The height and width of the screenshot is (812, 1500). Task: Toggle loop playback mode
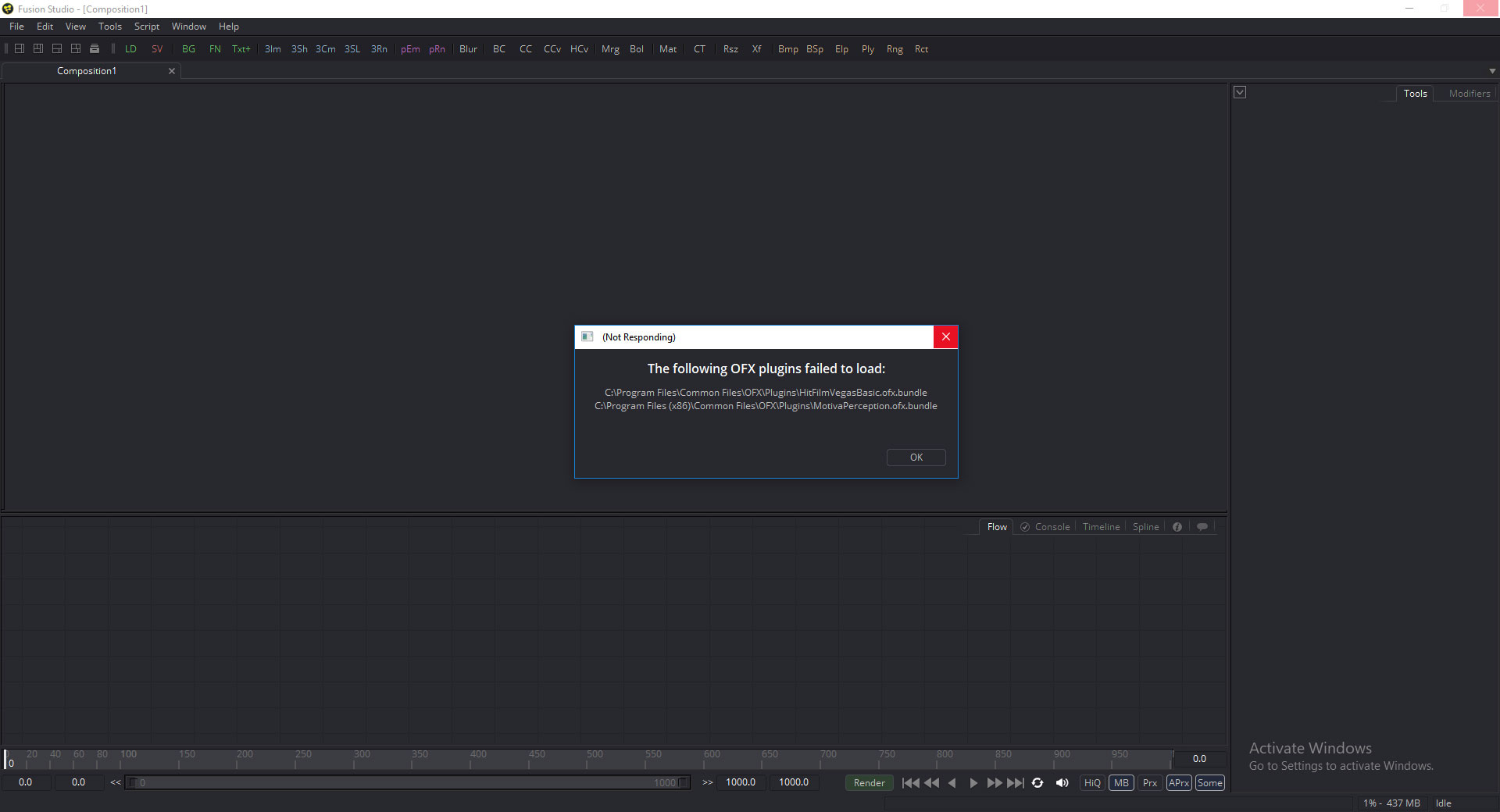1037,783
